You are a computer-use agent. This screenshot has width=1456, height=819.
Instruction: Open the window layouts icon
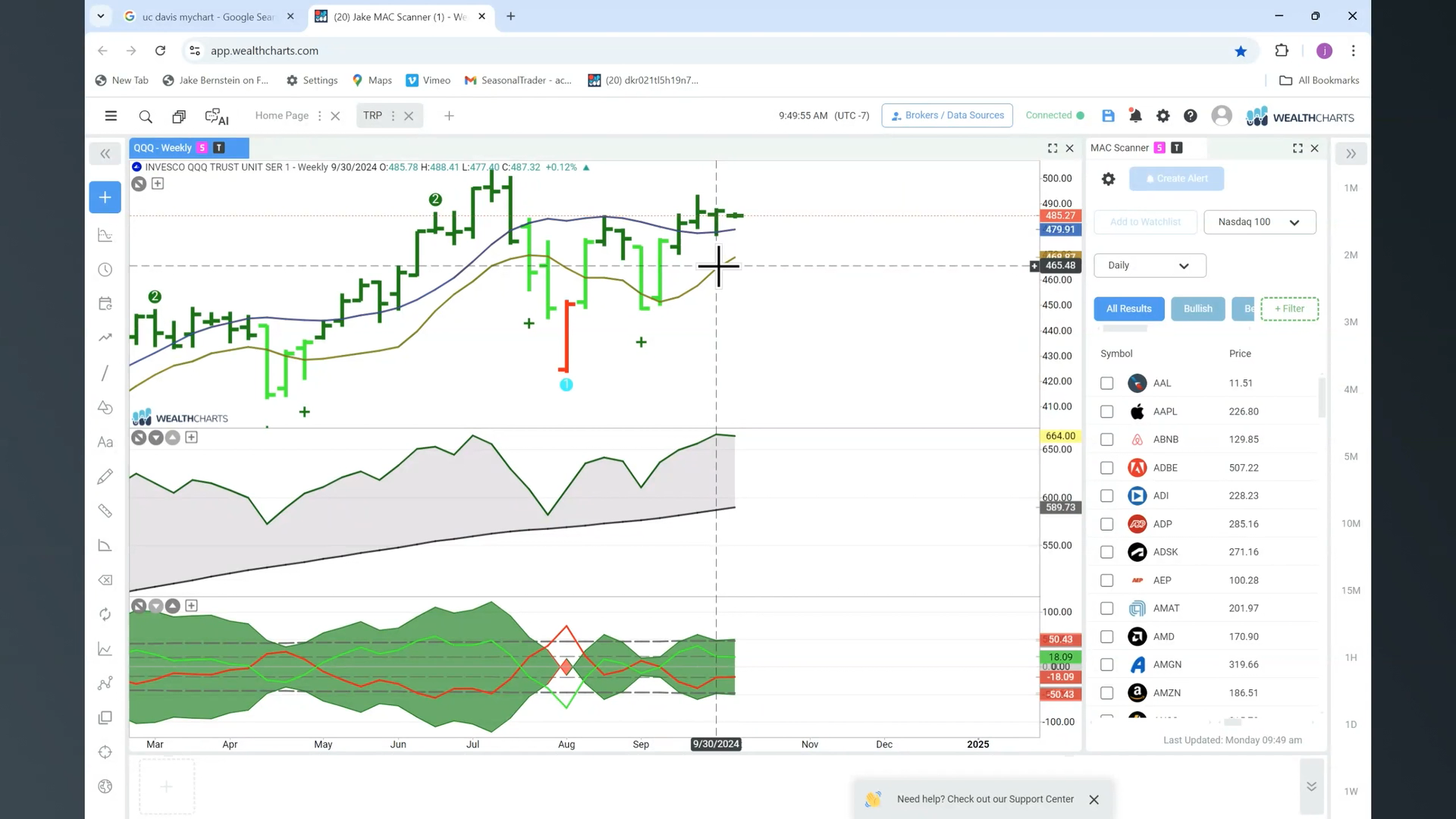tap(179, 116)
